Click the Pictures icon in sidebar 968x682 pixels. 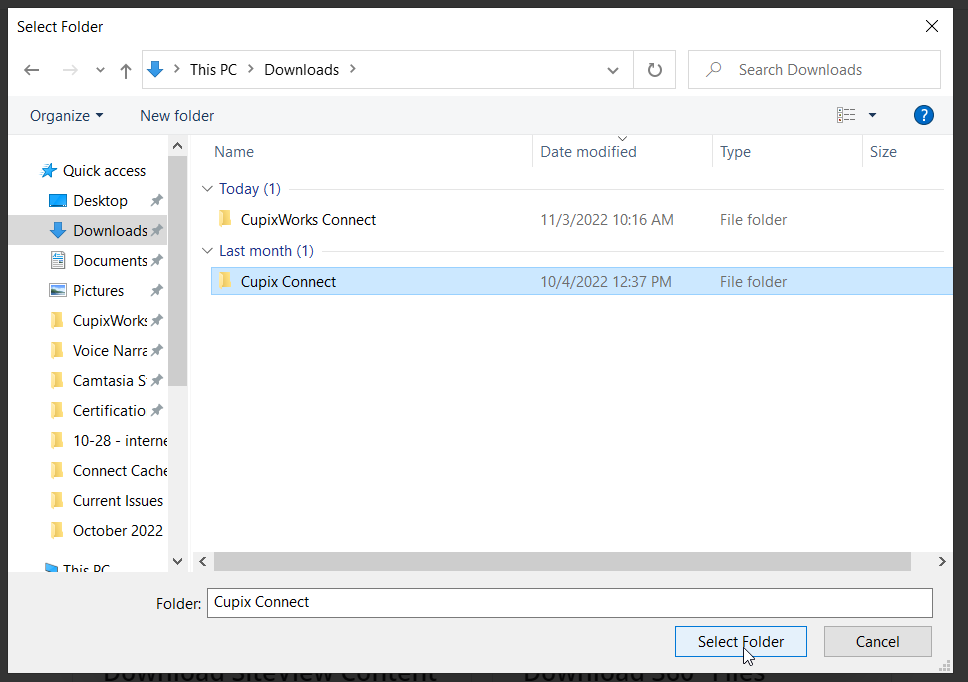57,291
